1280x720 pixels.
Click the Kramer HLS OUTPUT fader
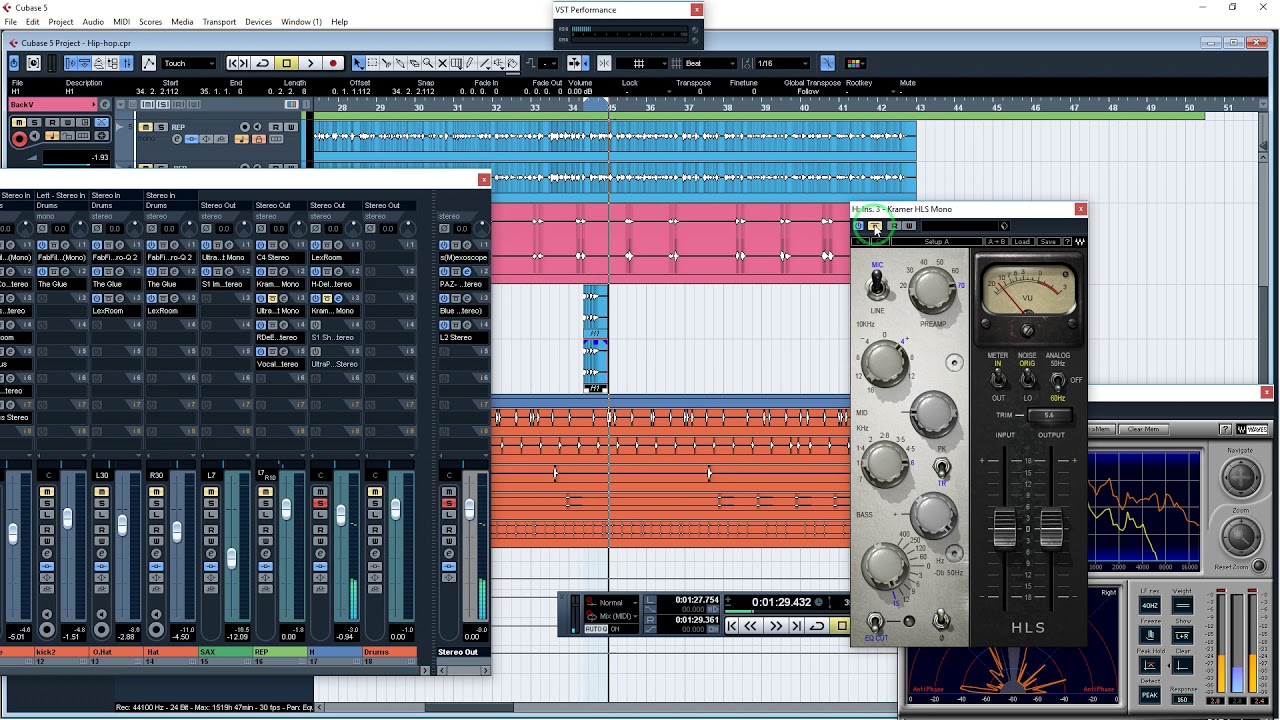click(1051, 527)
